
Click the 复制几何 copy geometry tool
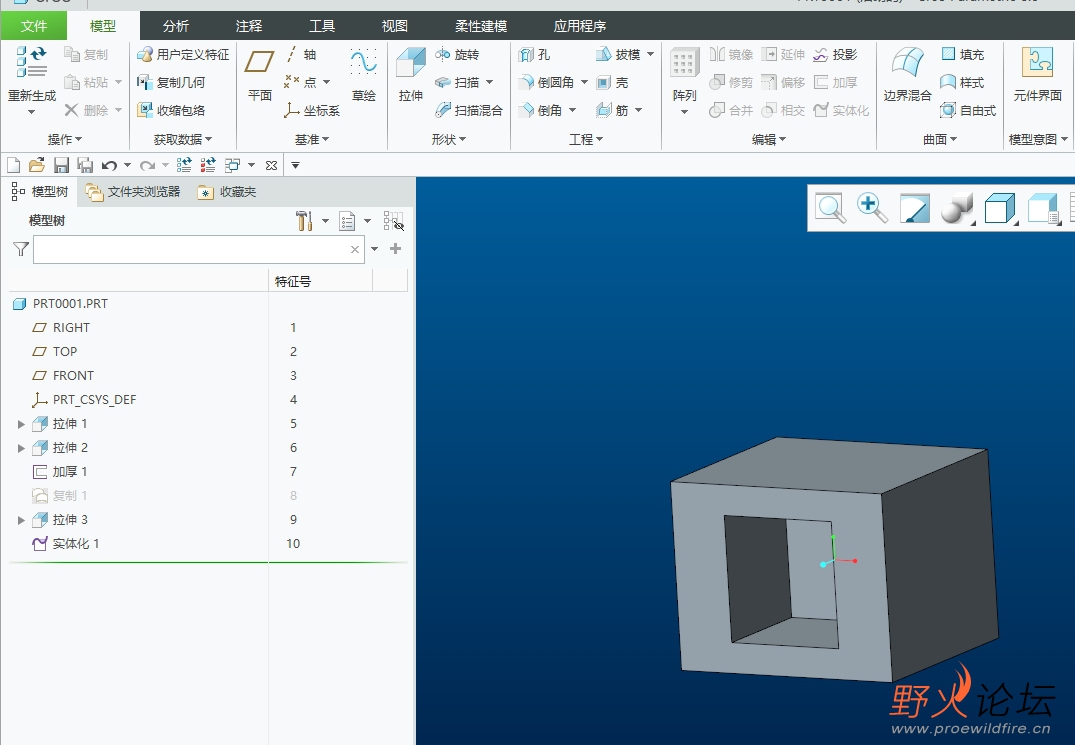coord(171,82)
